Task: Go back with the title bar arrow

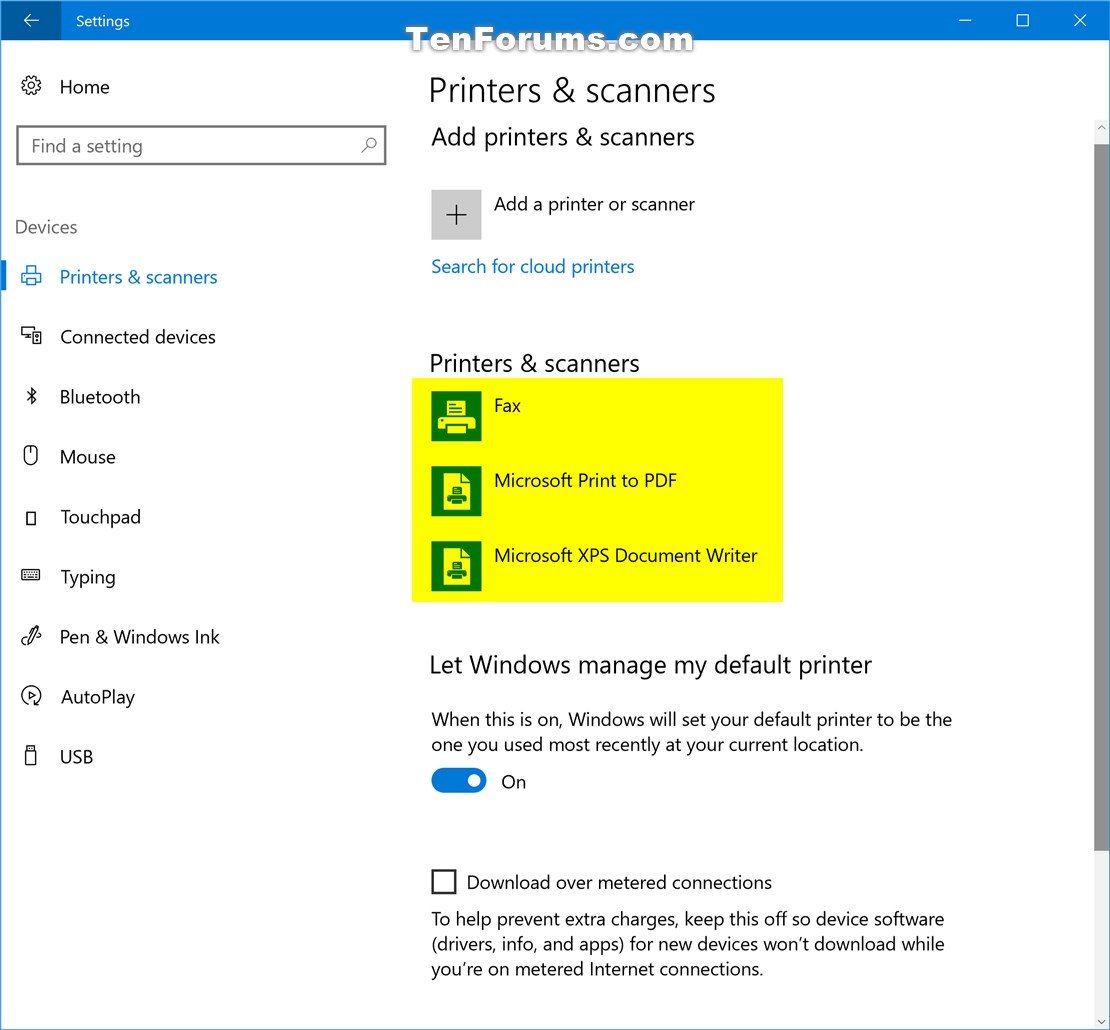Action: 30,20
